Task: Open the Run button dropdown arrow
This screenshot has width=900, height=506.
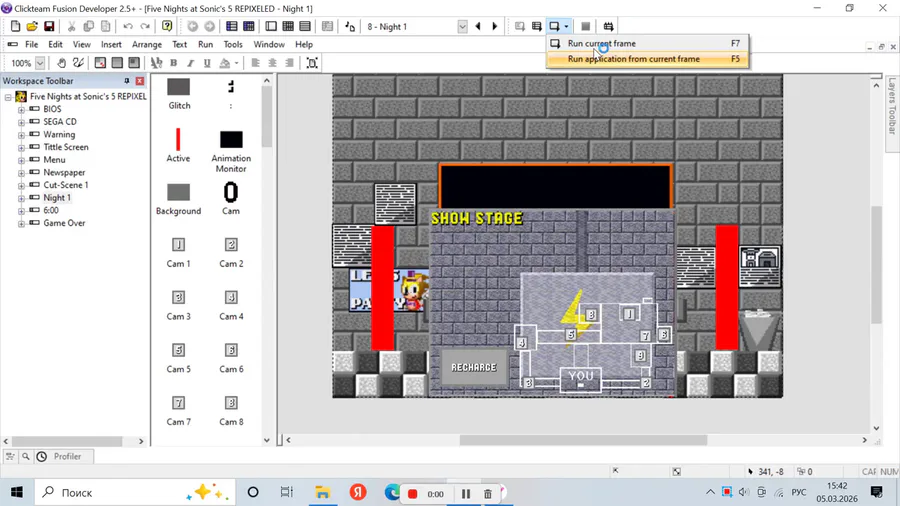Action: coord(566,26)
